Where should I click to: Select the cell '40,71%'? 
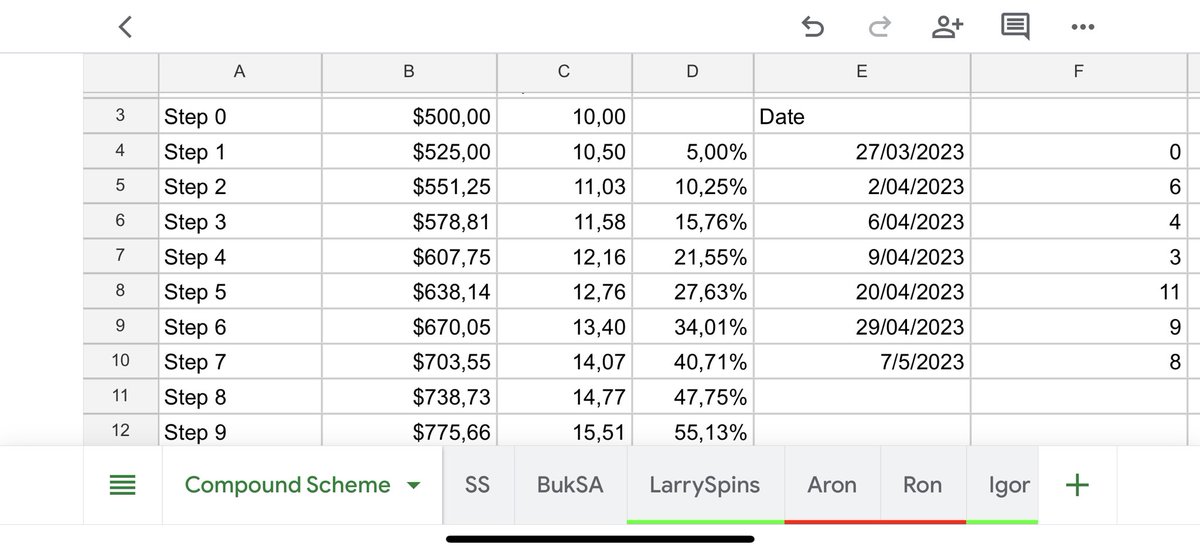(692, 361)
